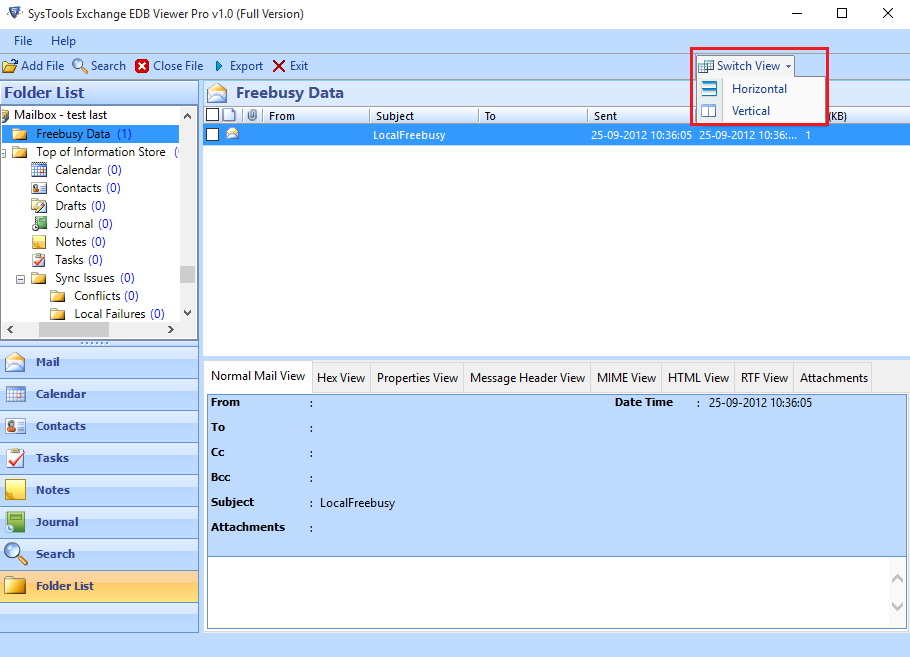
Task: Open the Message Header View tab
Action: (x=528, y=378)
